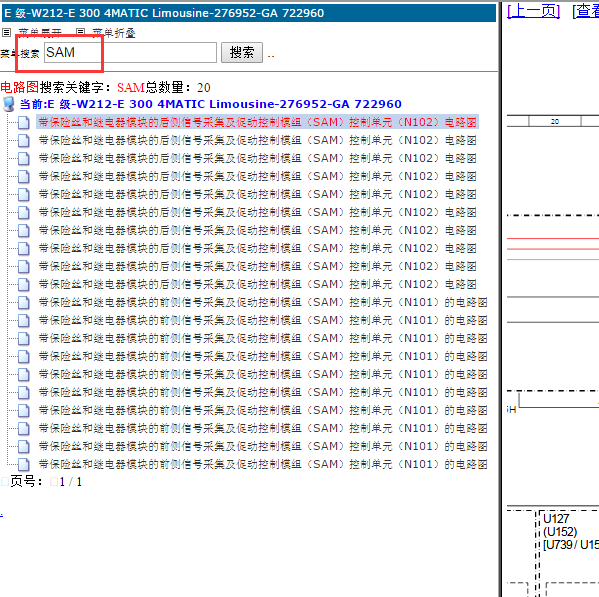Go to previous page via 上一页 link
Viewport: 599px width, 597px height.
[533, 11]
